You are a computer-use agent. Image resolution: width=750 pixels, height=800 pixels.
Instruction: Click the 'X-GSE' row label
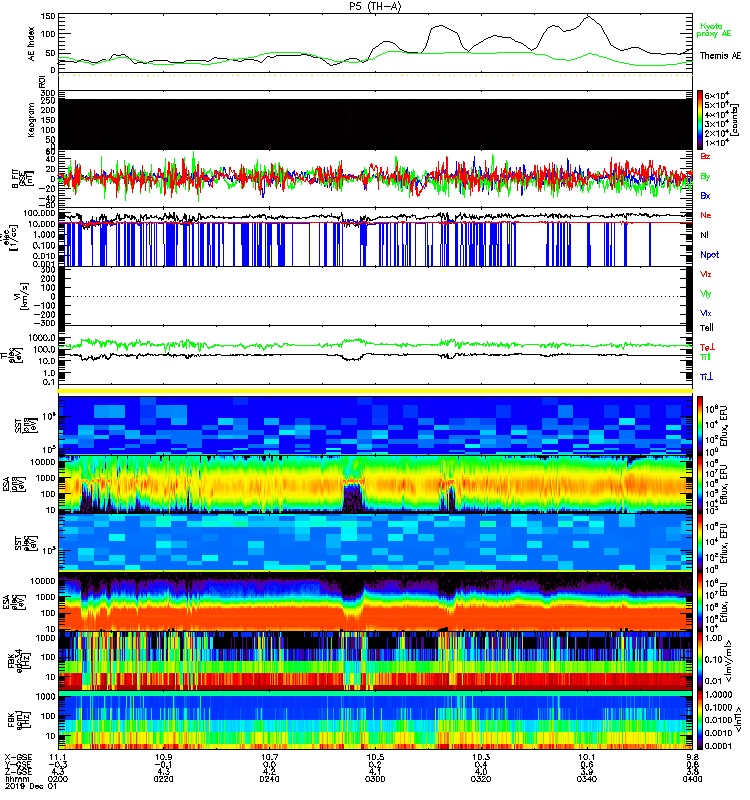click(x=18, y=757)
